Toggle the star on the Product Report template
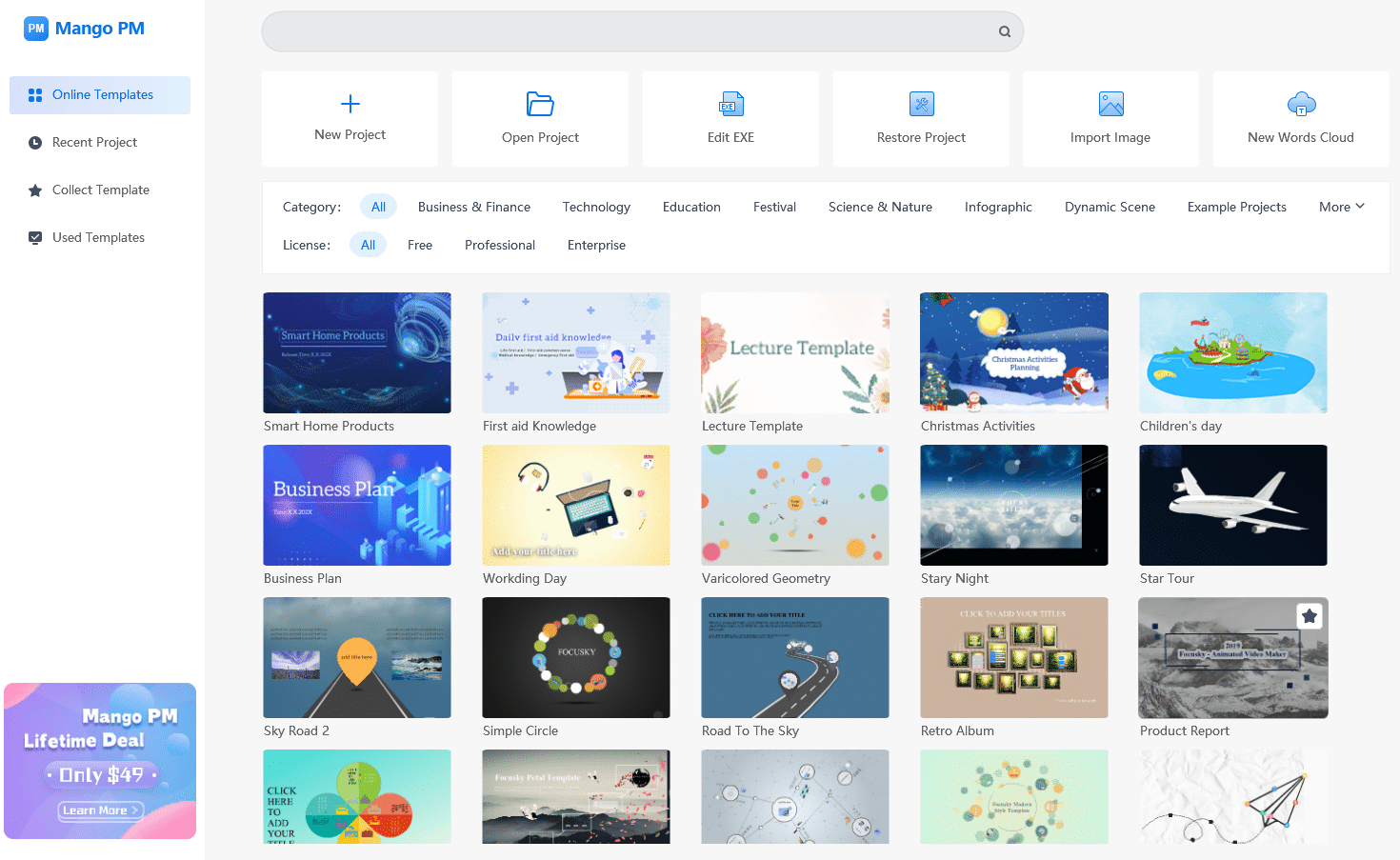 coord(1310,616)
